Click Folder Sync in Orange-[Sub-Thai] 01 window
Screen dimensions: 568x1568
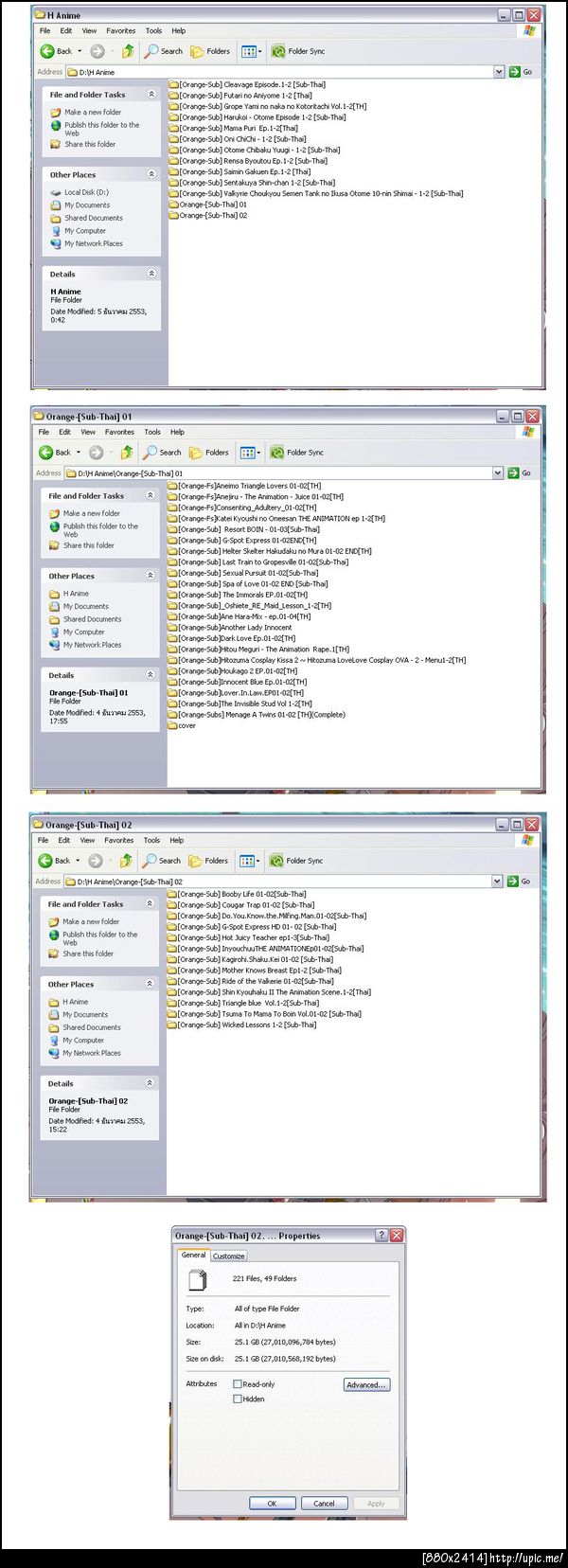[x=297, y=453]
